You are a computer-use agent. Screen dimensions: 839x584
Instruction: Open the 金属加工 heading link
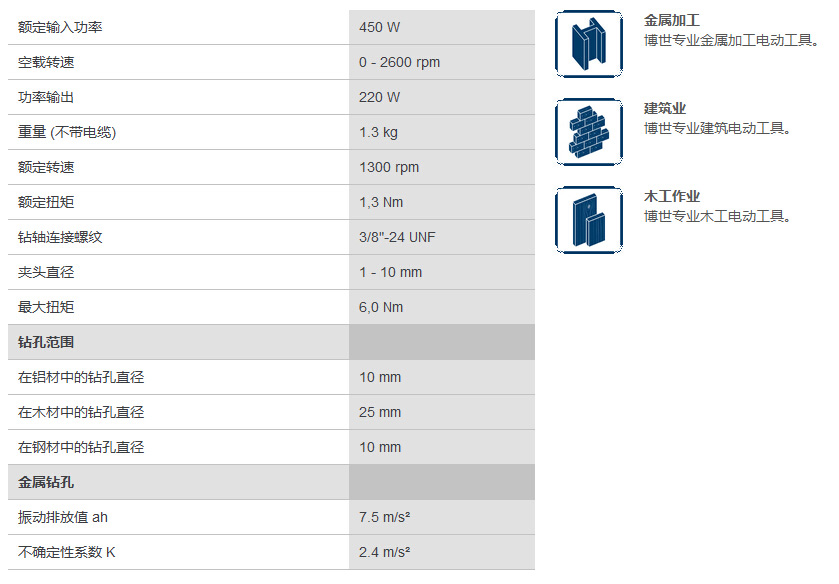[672, 20]
